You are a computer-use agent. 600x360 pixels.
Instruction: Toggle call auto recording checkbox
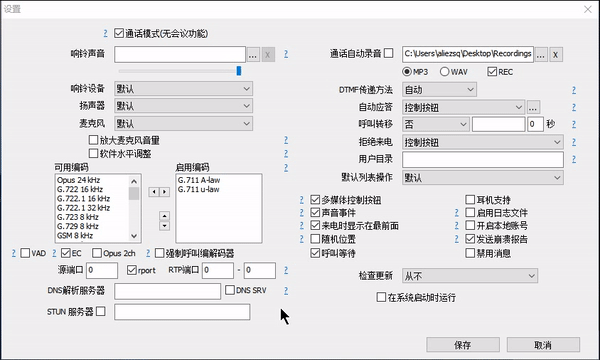coord(388,53)
